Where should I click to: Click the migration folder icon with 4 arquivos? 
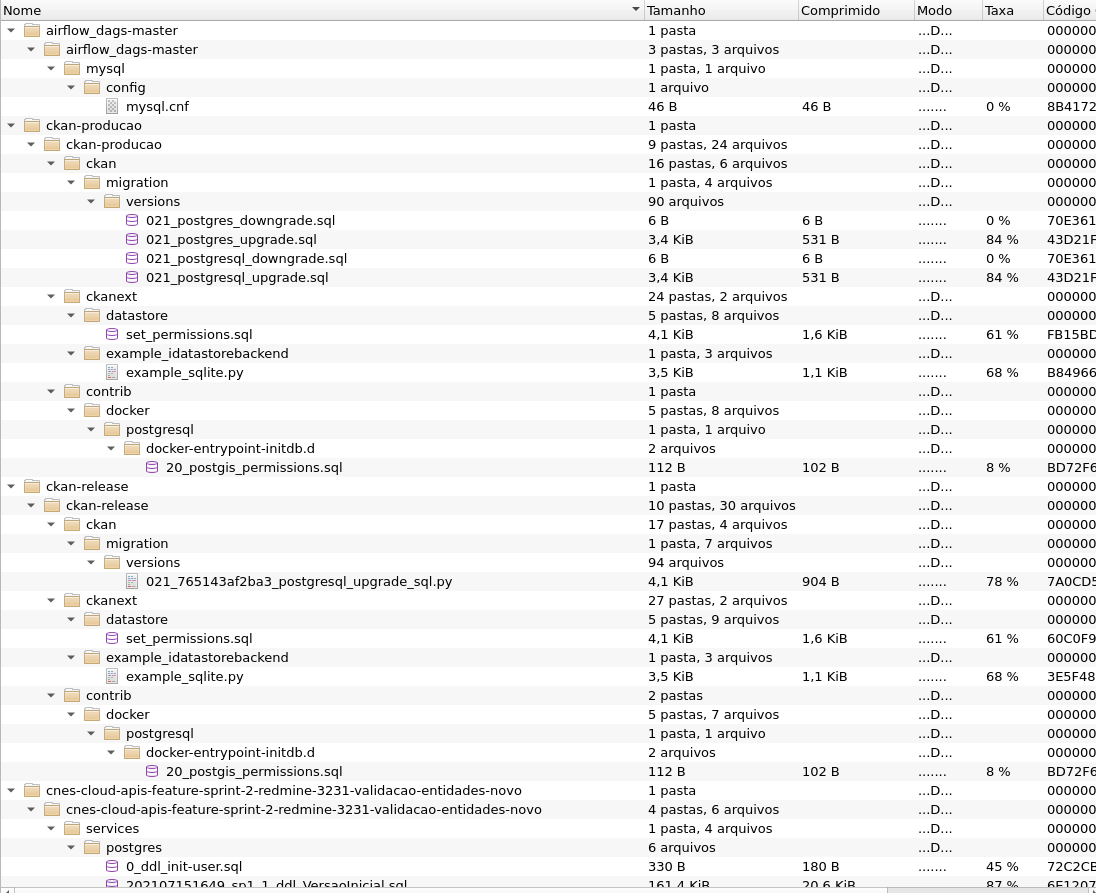click(x=92, y=182)
